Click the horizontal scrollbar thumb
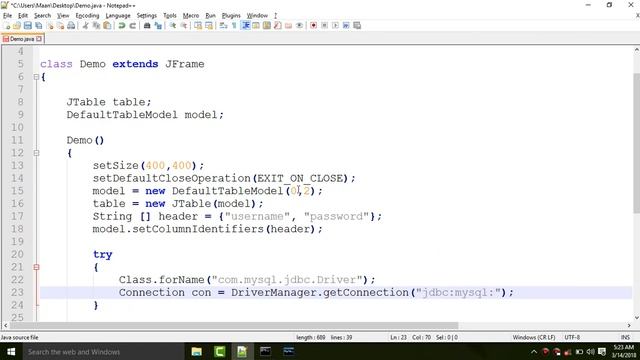 pyautogui.click(x=234, y=325)
